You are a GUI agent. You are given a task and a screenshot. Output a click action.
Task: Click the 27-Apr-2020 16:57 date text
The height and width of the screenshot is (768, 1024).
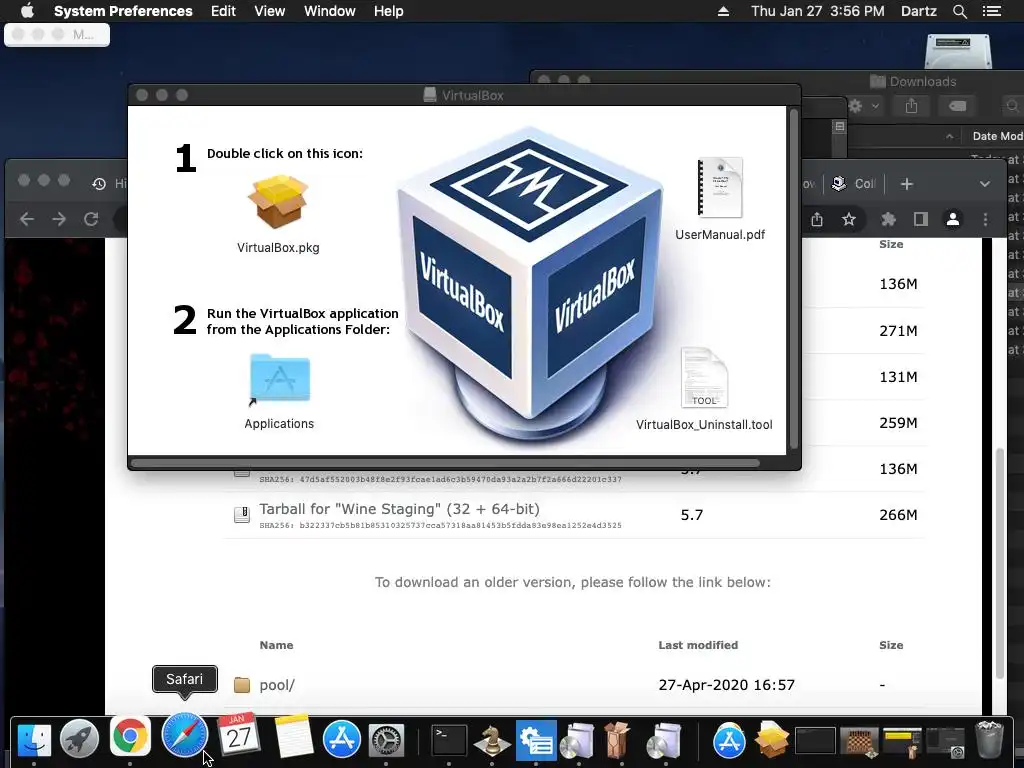(x=727, y=685)
